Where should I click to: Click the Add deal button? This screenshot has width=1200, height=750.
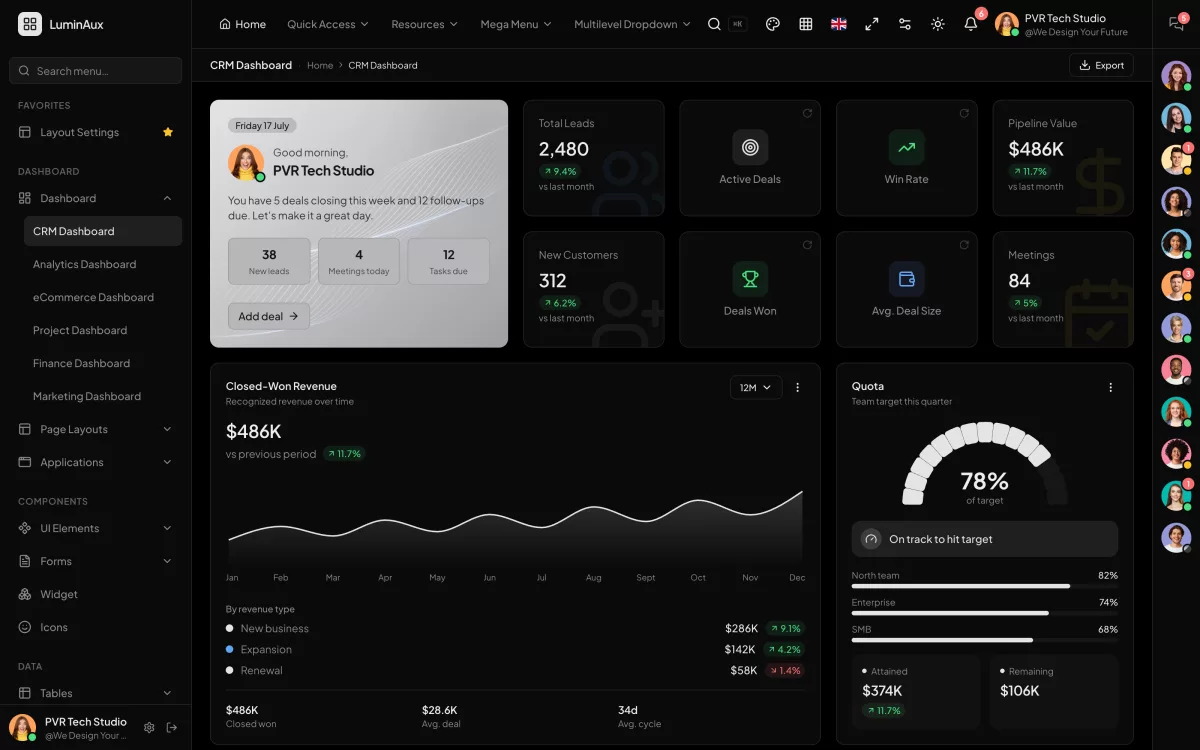coord(269,316)
